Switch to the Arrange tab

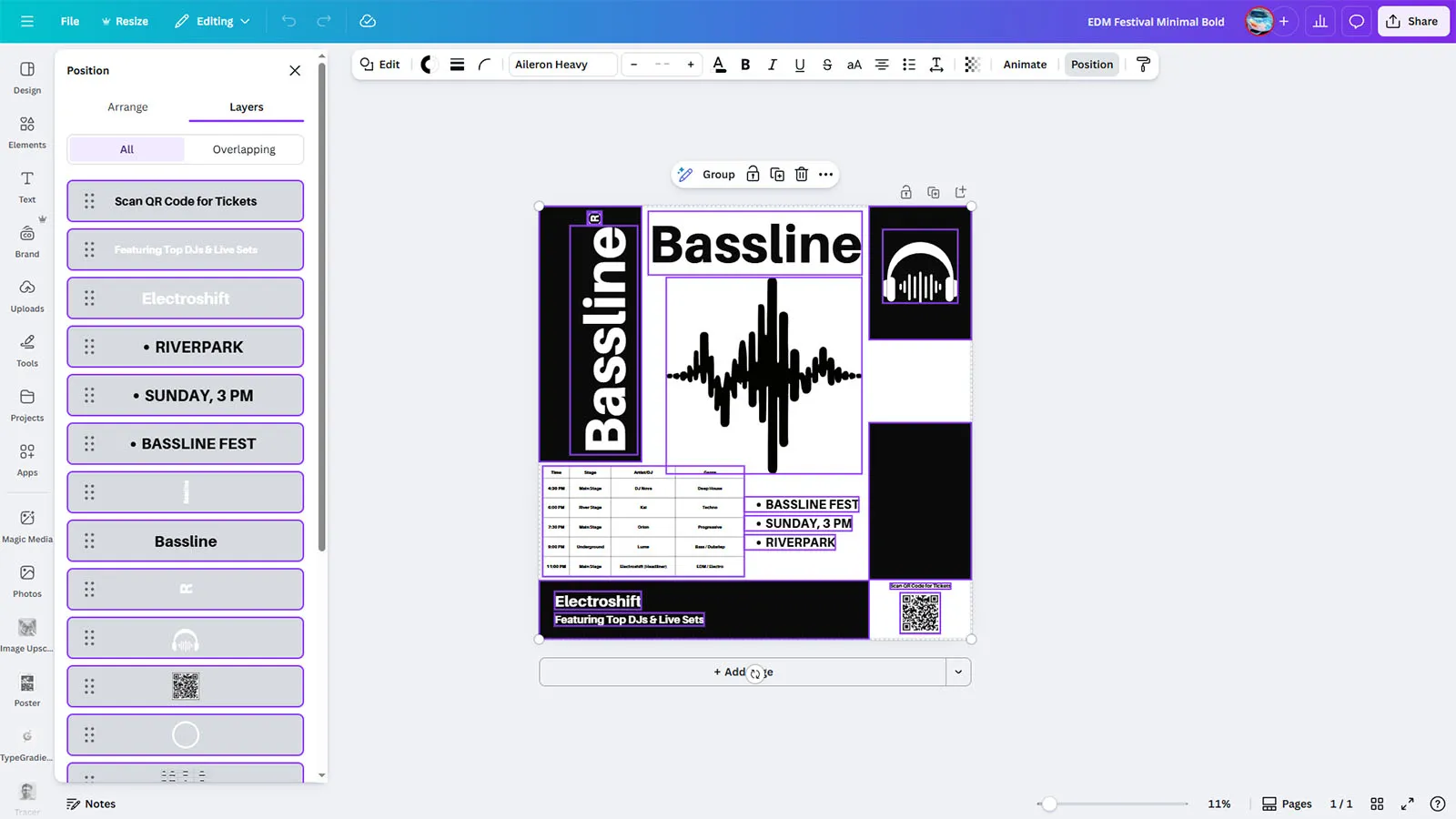tap(127, 107)
